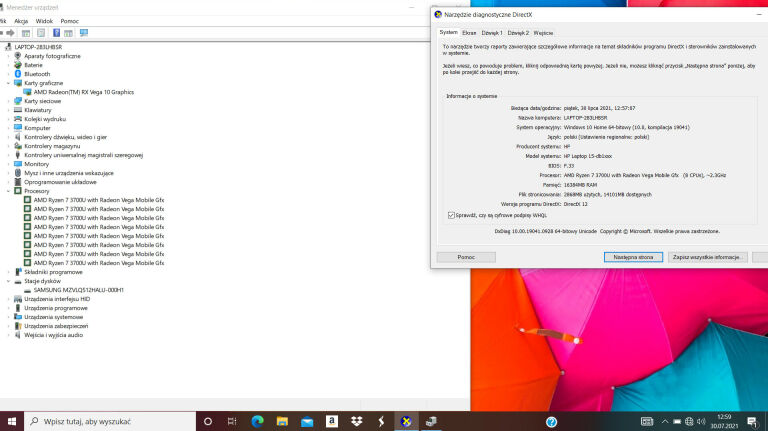The image size is (768, 431).
Task: Open the Akcja menu
Action: pyautogui.click(x=21, y=20)
